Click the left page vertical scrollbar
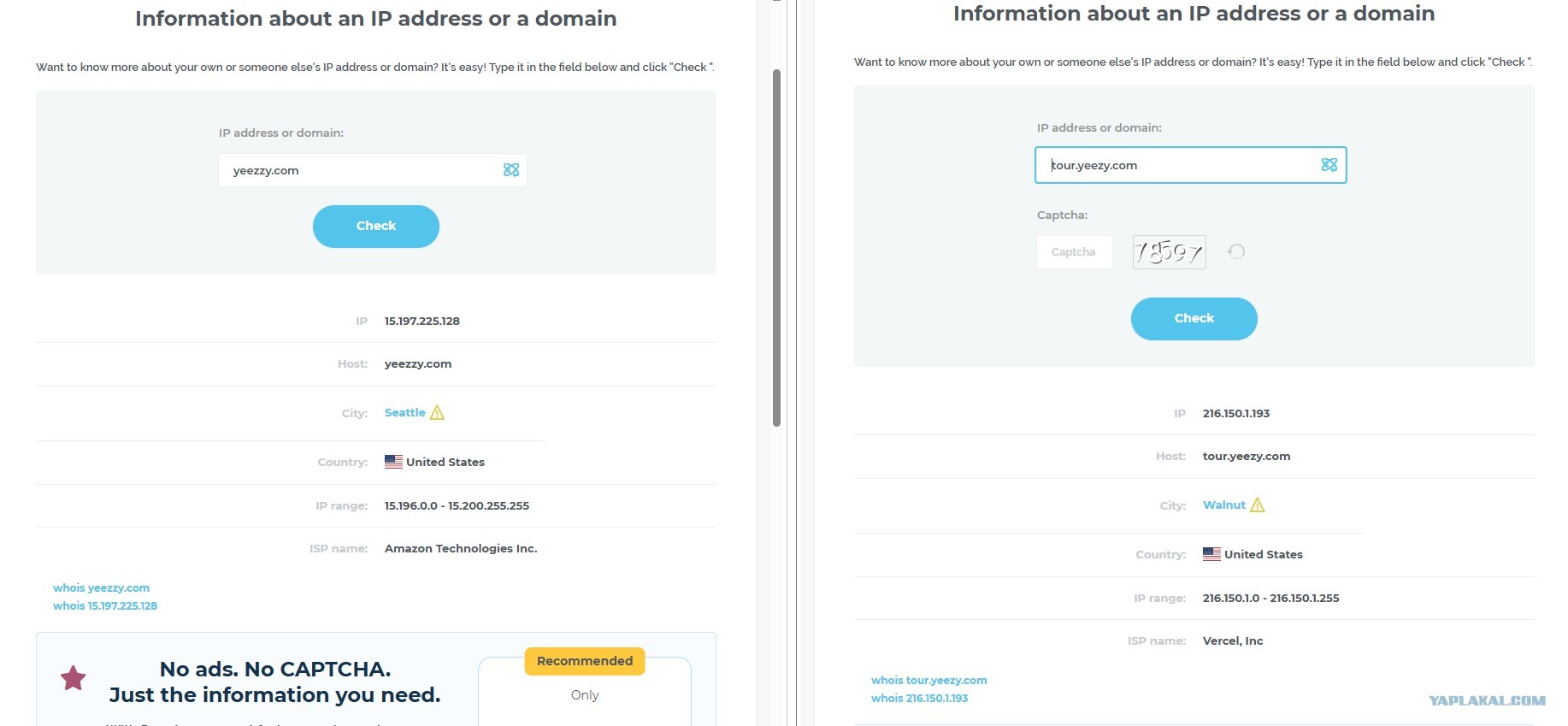Image resolution: width=1568 pixels, height=726 pixels. point(776,248)
